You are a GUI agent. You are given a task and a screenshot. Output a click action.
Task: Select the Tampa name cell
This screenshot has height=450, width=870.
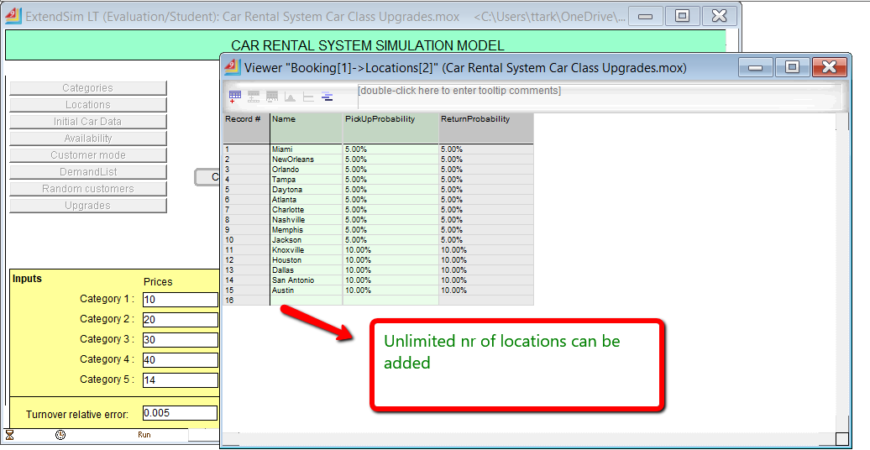pyautogui.click(x=306, y=179)
